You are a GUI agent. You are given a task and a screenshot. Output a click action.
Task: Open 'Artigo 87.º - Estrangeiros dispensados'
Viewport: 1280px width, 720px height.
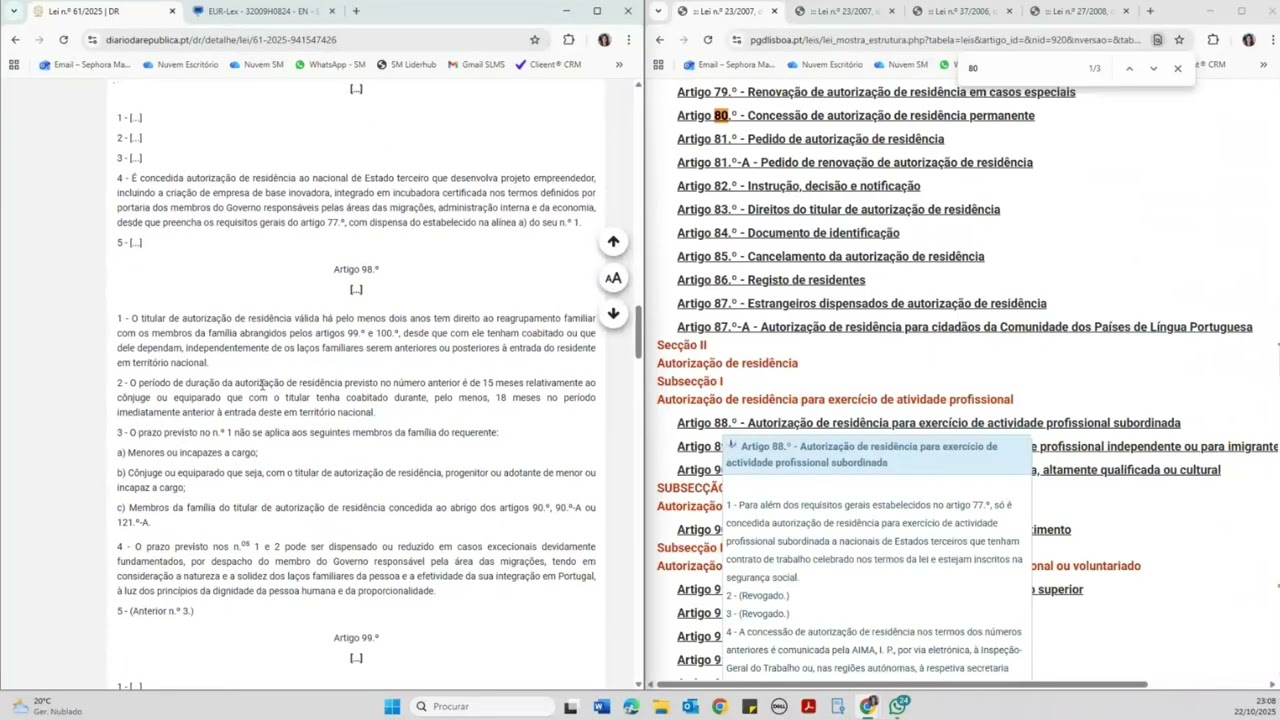[x=862, y=303]
